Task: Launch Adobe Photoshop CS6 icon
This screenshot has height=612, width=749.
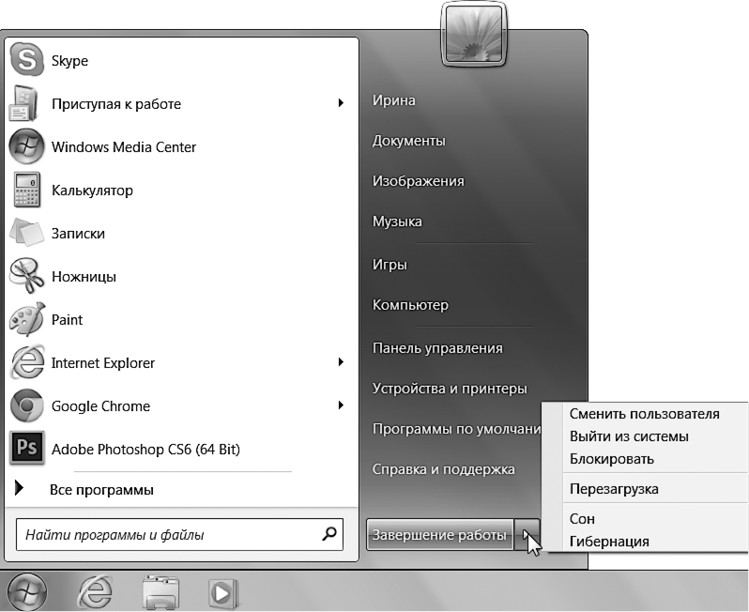Action: (26, 449)
